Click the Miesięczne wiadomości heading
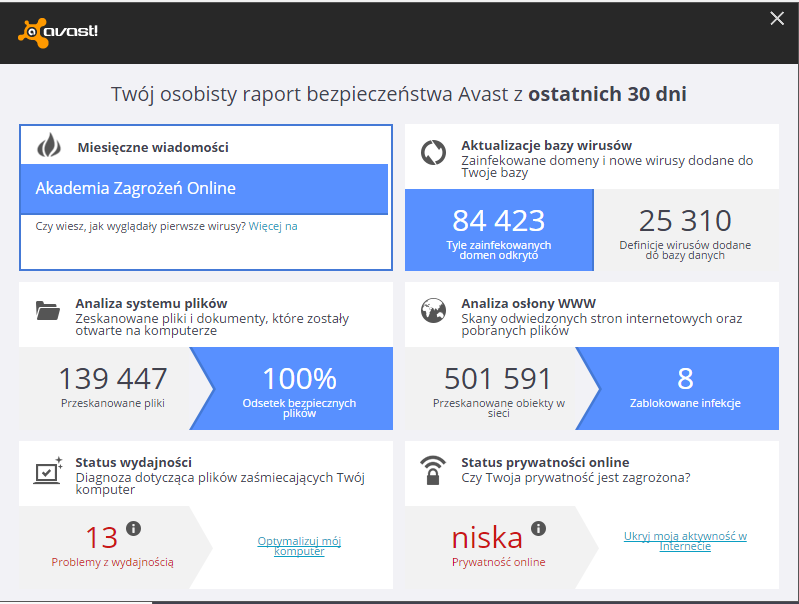799x604 pixels. click(x=153, y=148)
